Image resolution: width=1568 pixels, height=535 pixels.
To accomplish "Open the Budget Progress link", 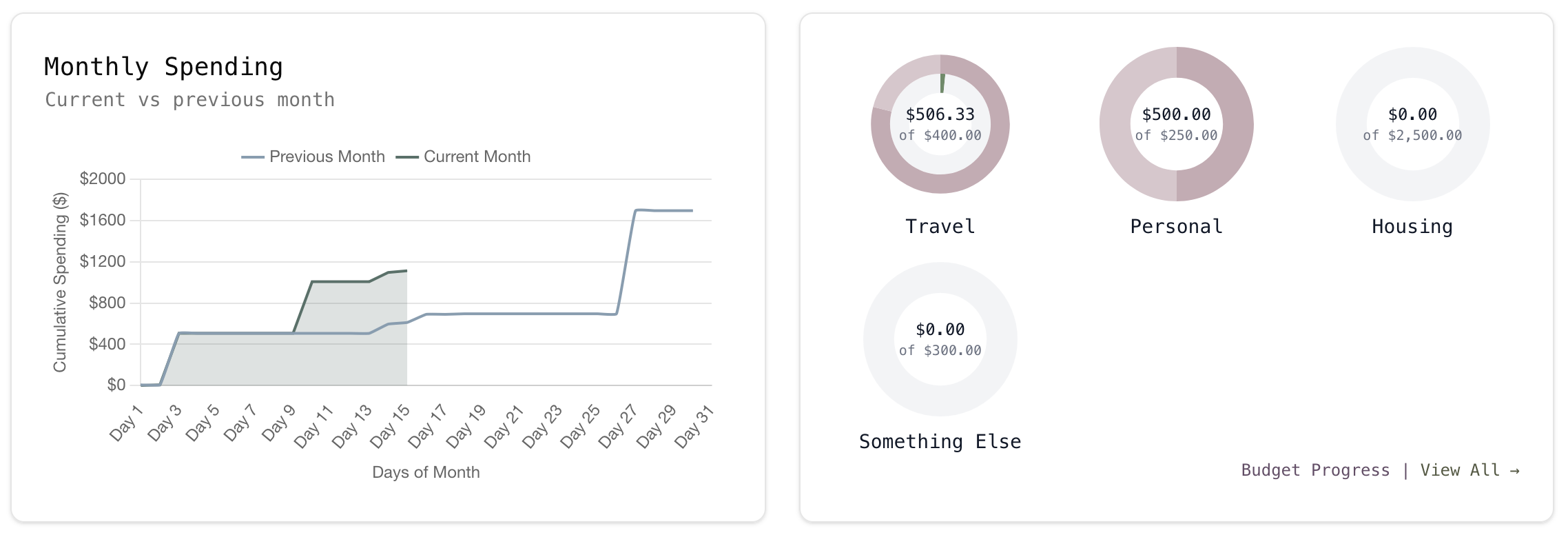I will [1315, 470].
